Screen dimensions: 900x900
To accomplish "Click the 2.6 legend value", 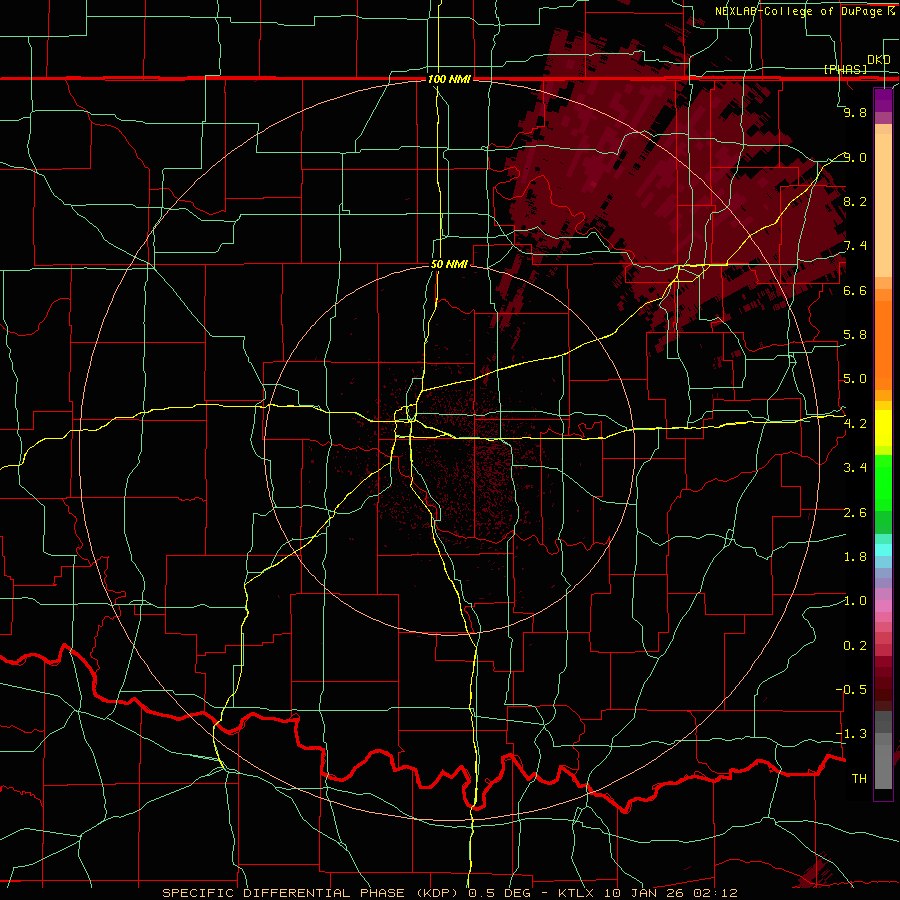I will pyautogui.click(x=855, y=512).
